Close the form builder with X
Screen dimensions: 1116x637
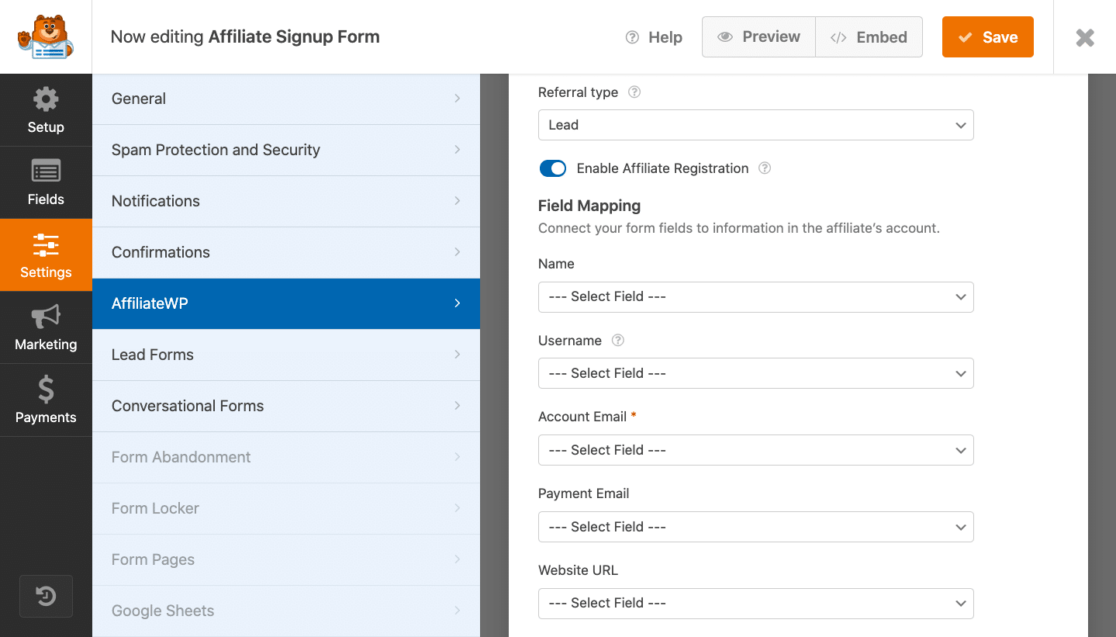[x=1085, y=37]
